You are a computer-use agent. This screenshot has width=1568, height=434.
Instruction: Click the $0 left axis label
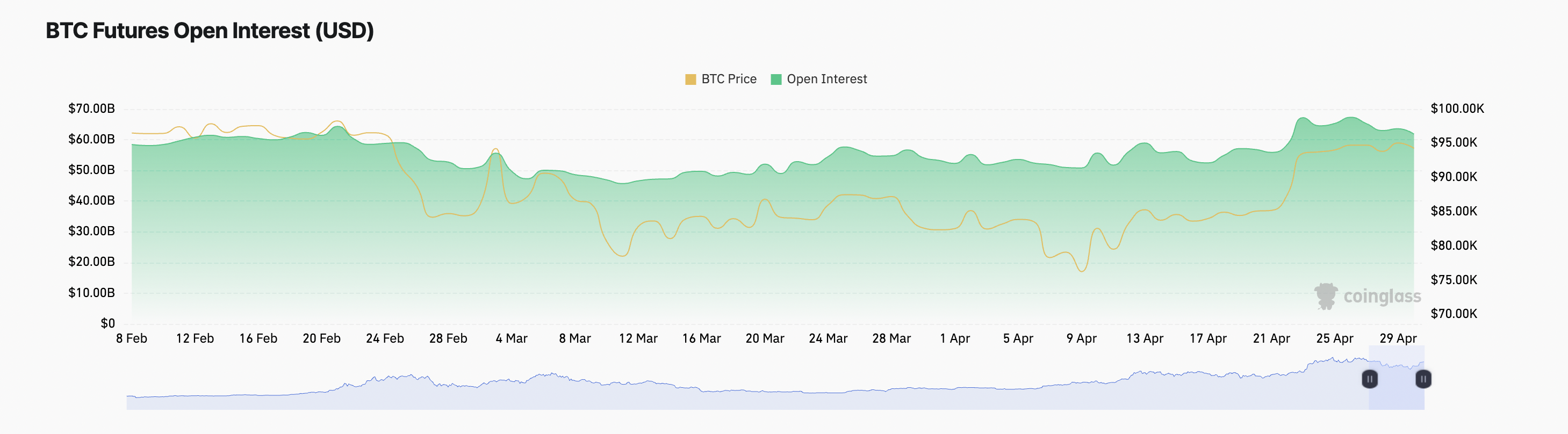coord(107,323)
